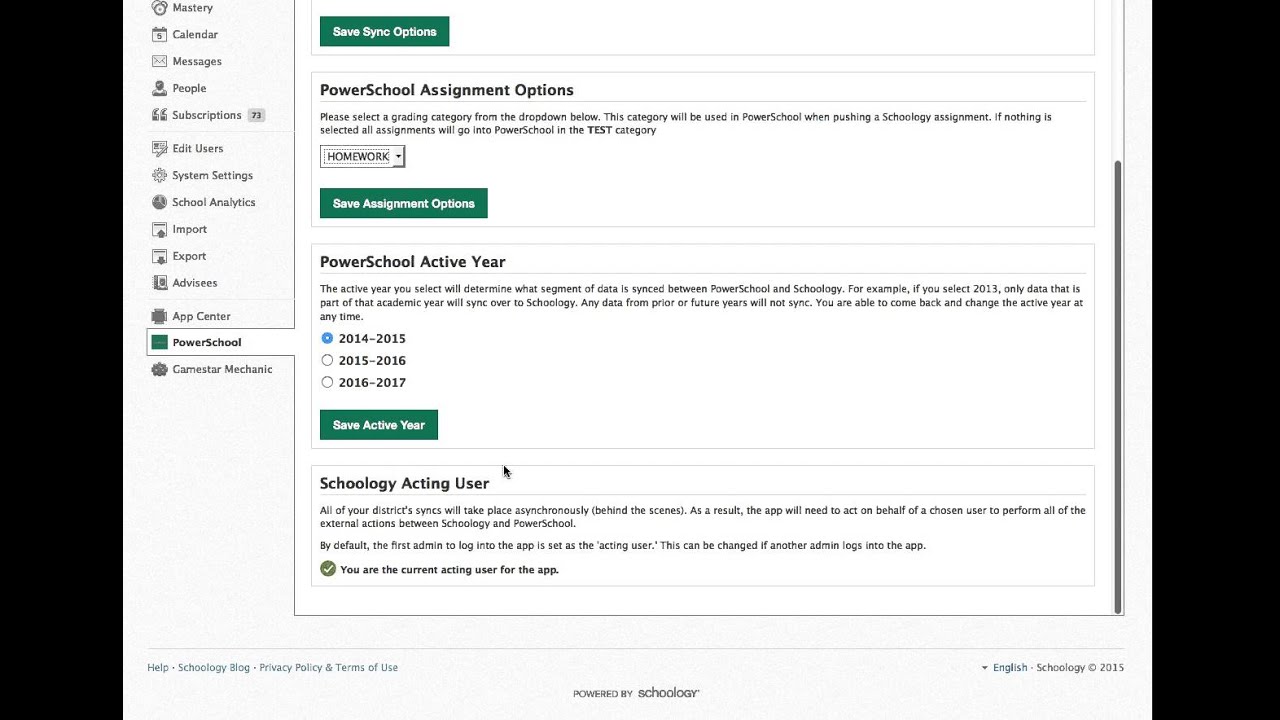Open the Import page
This screenshot has height=720, width=1280.
click(190, 229)
